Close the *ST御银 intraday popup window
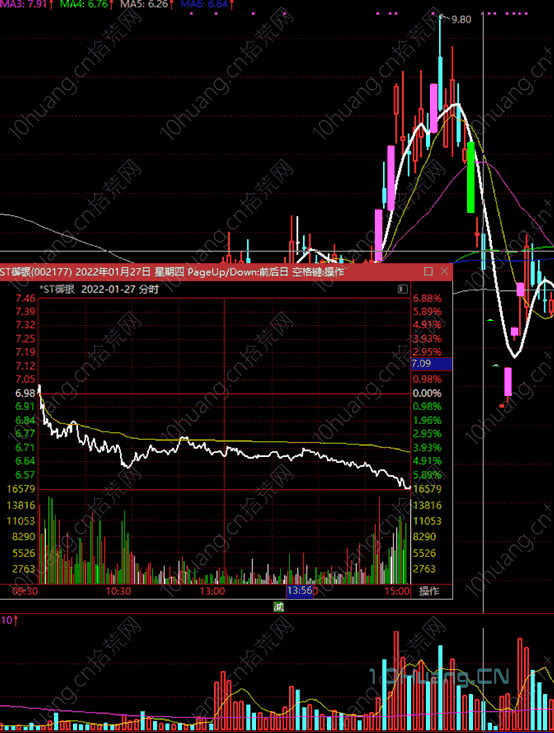The width and height of the screenshot is (554, 733). 444,271
